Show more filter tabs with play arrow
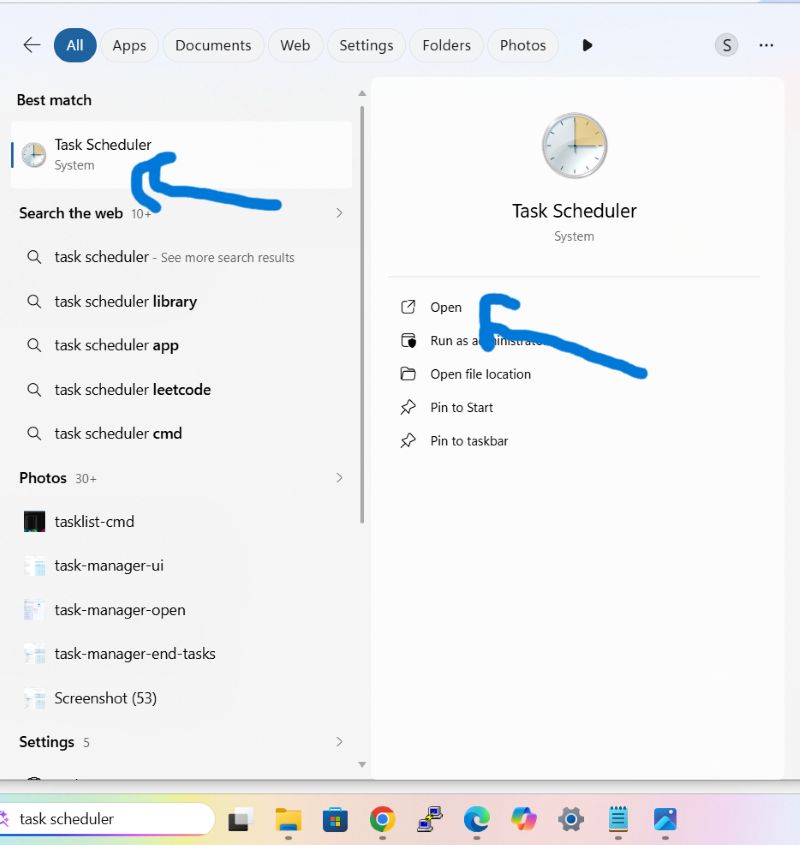Viewport: 800px width, 845px height. (x=587, y=45)
